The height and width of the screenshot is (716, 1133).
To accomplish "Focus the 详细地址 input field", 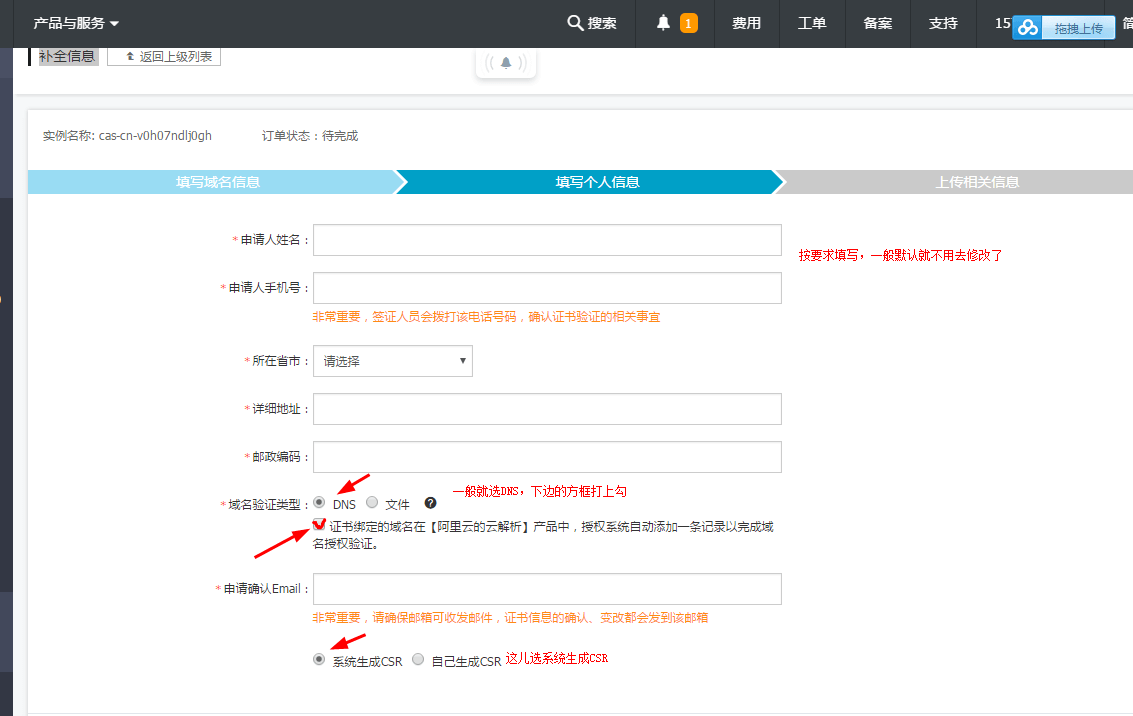I will pos(547,409).
